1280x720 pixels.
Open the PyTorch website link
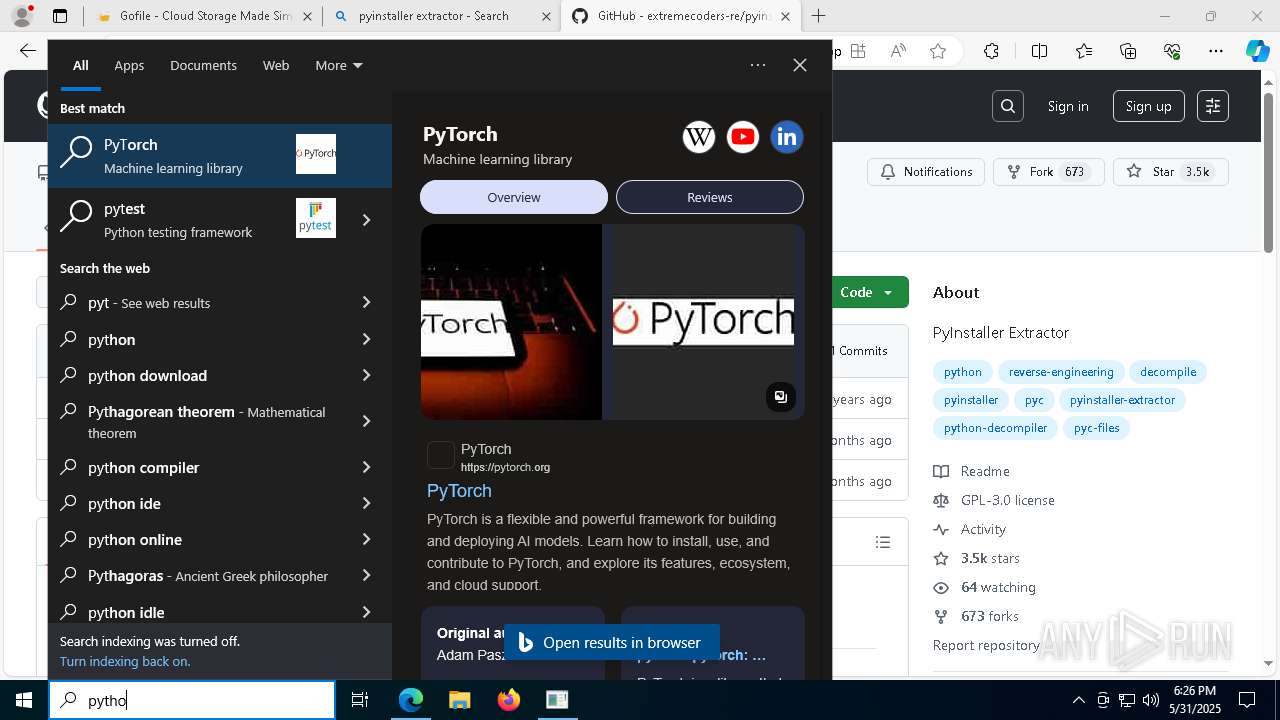coord(459,491)
